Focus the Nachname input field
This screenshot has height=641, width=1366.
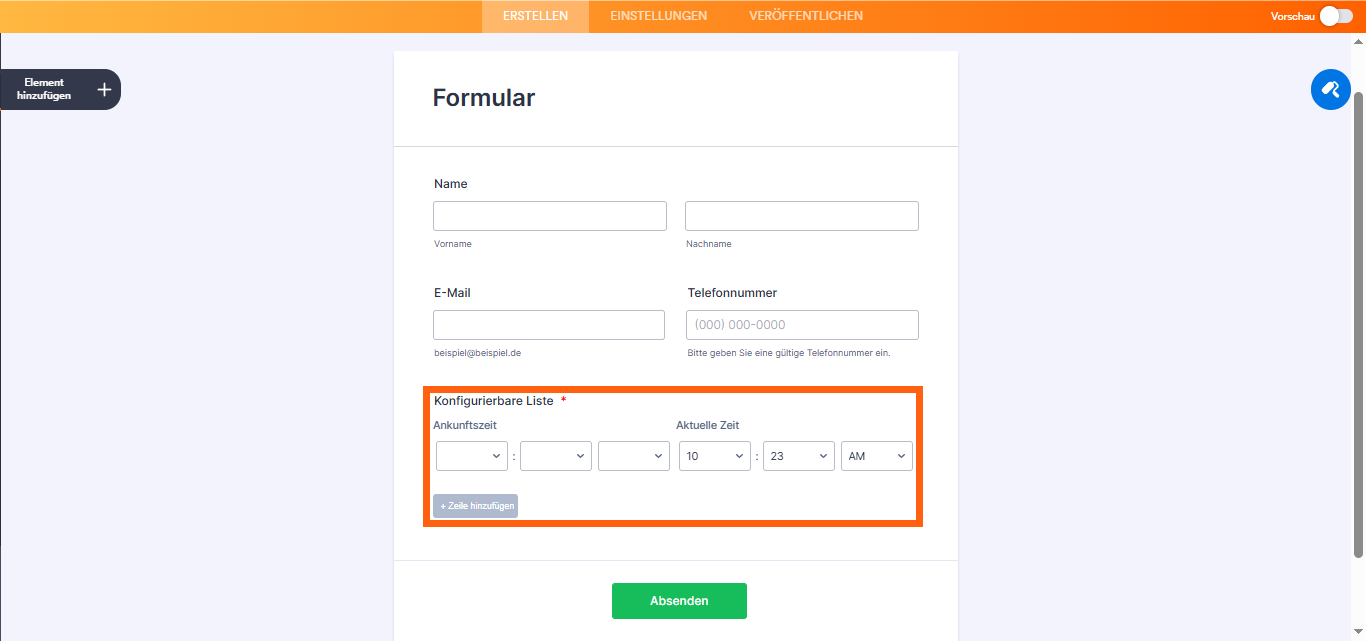[802, 216]
